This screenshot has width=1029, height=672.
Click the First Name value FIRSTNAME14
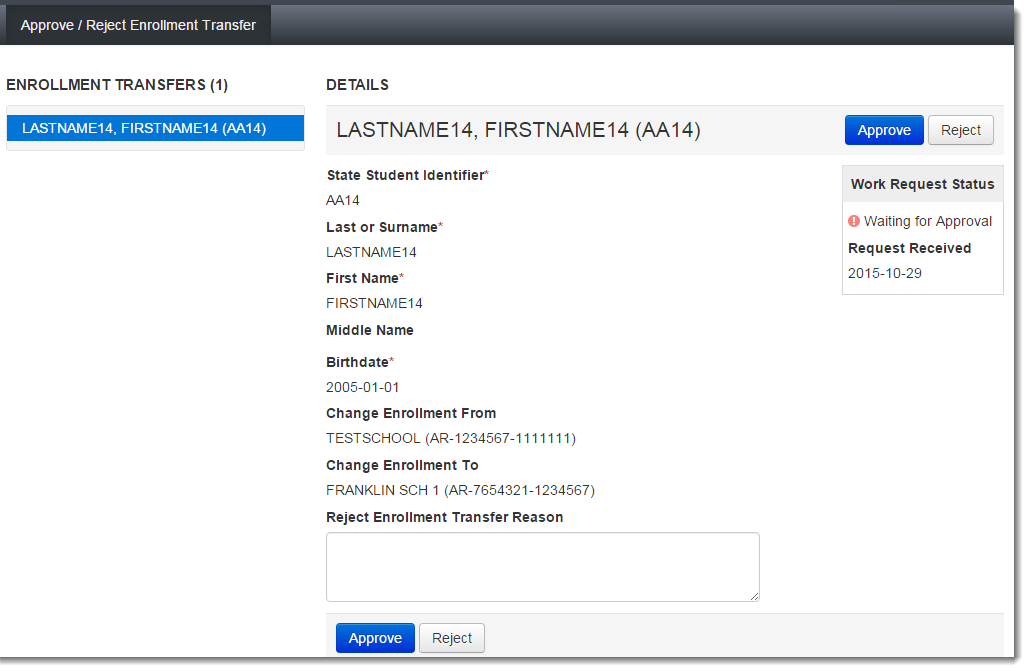click(x=374, y=303)
